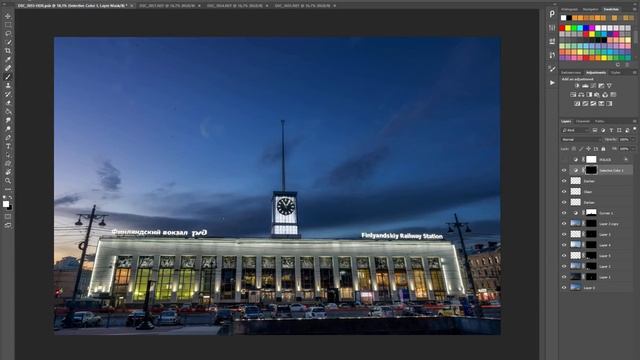
Task: Hide the Layer 2 copy layer
Action: (x=564, y=224)
